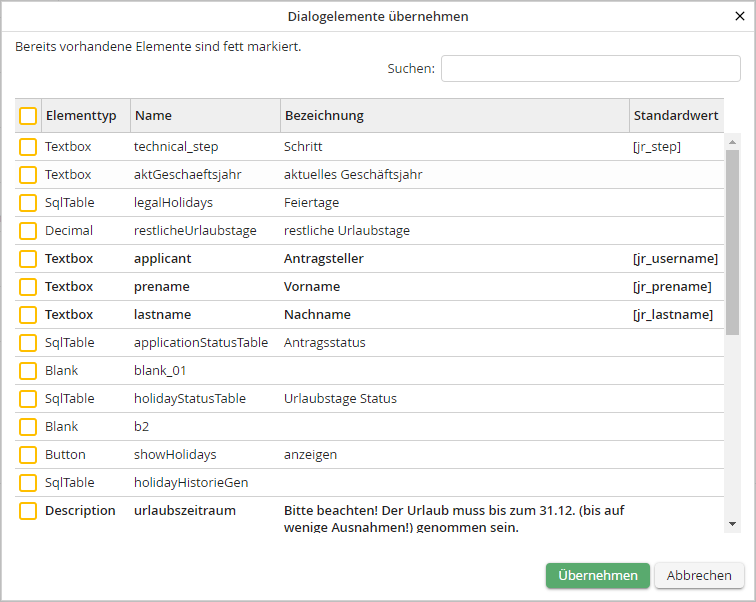Select the aktGeschaeftsjahr row checkbox
Screen dimensions: 756x602
(x=28, y=175)
